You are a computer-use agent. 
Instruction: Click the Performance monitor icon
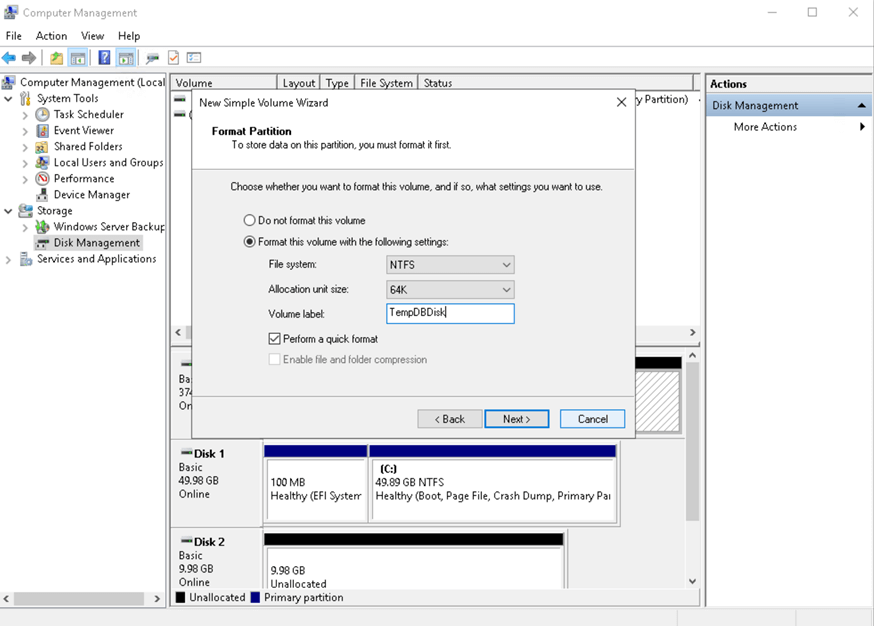coord(43,179)
